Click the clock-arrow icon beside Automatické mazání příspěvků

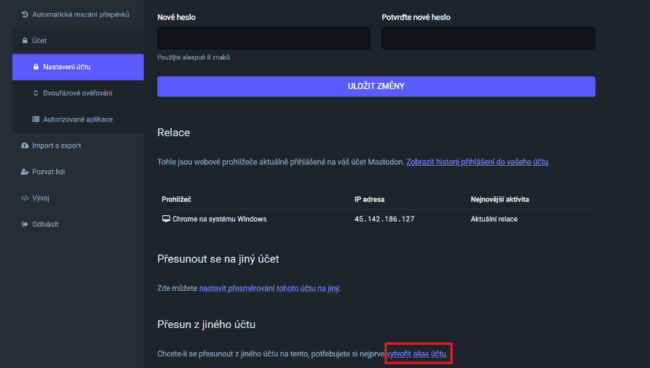(25, 15)
